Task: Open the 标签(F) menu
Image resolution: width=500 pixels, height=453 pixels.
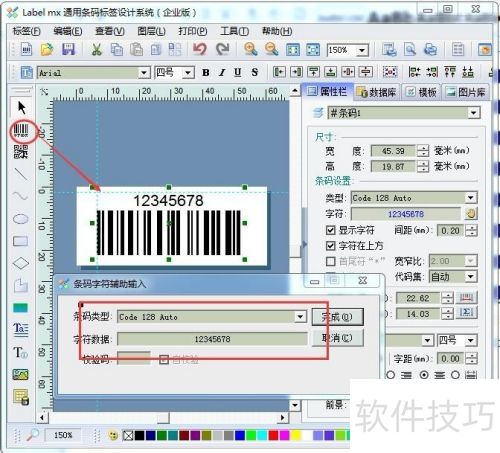Action: click(26, 31)
